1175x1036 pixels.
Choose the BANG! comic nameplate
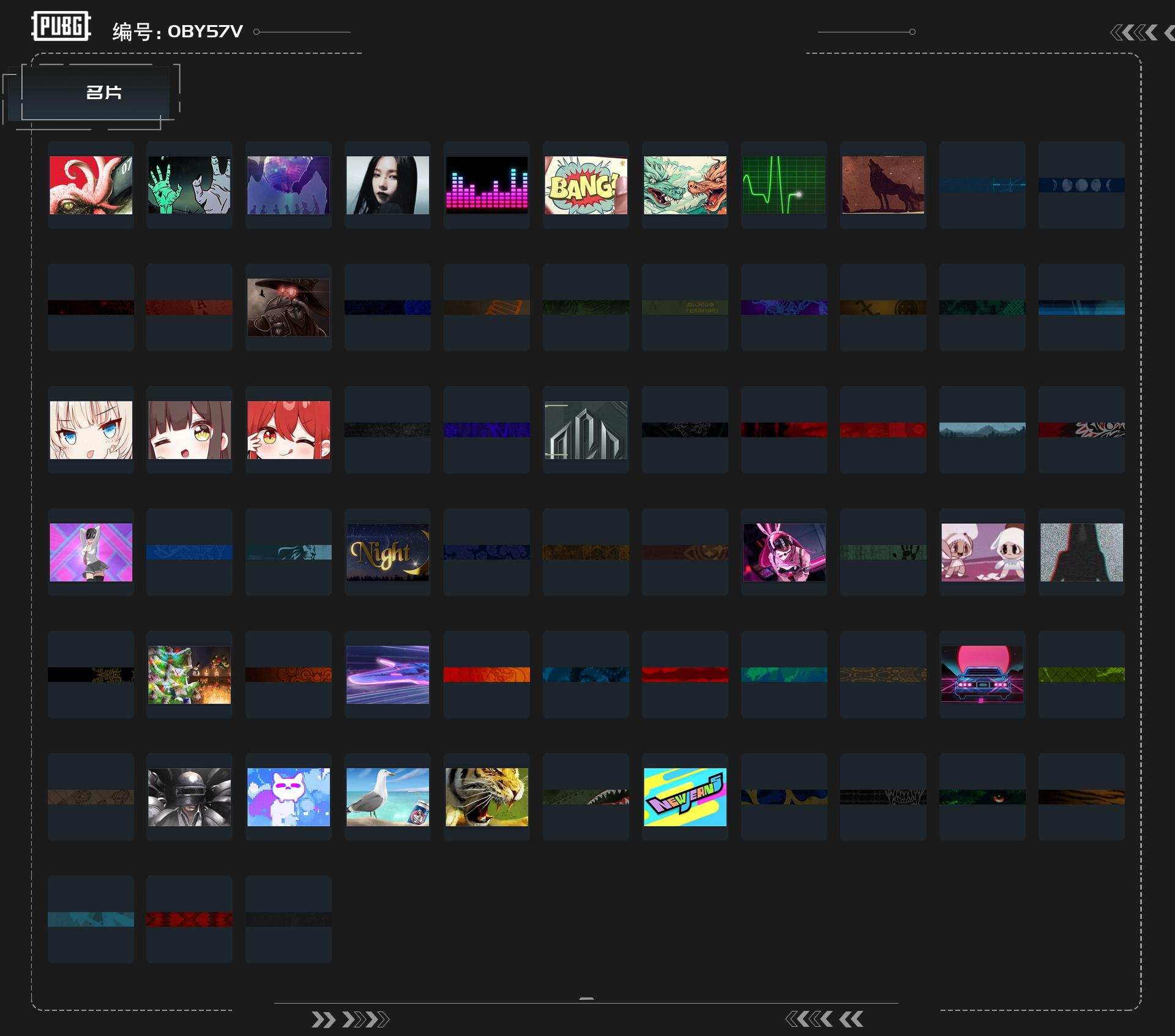point(586,185)
